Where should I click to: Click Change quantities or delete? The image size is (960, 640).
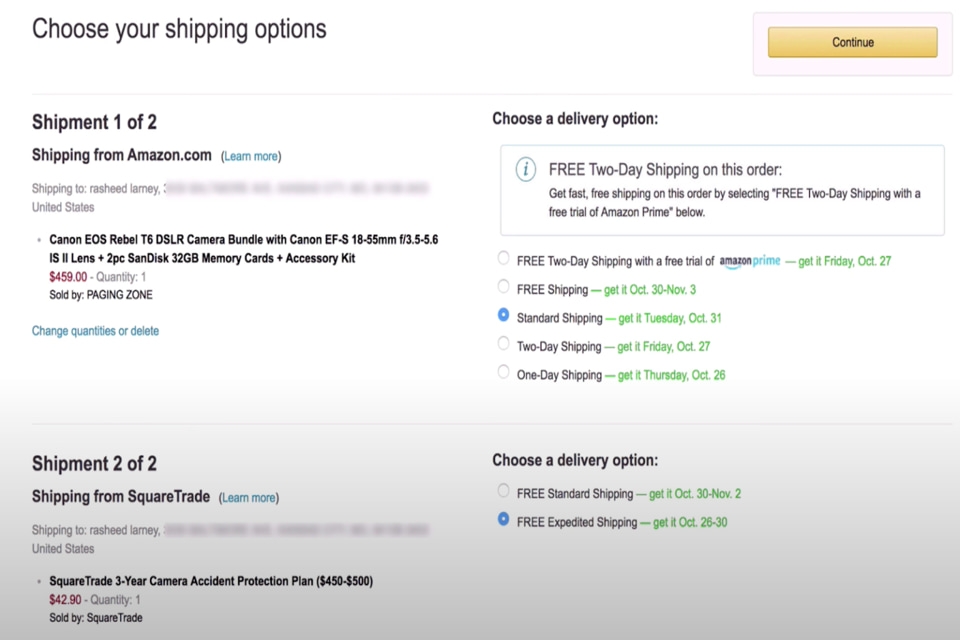[95, 330]
